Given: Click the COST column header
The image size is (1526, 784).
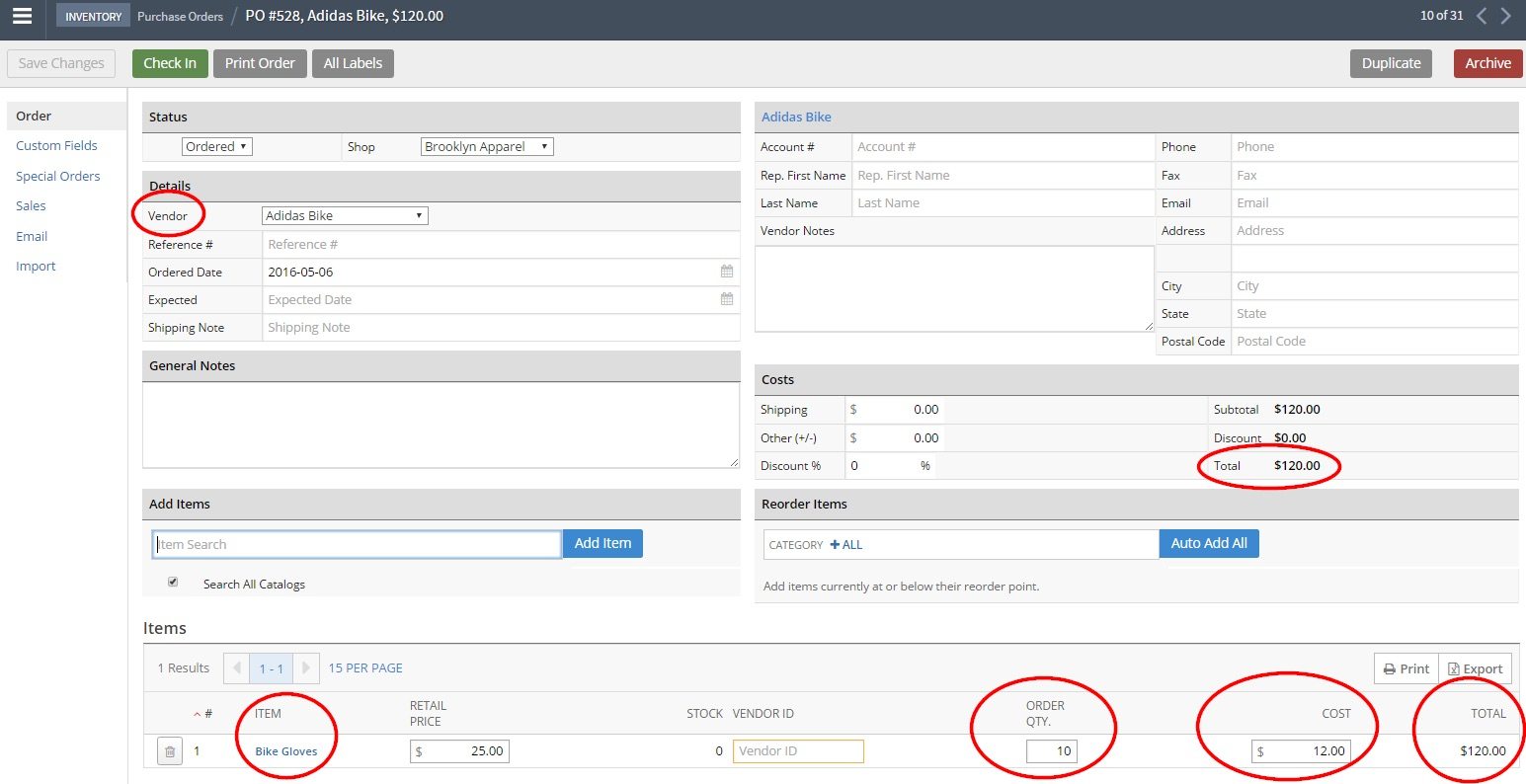Looking at the screenshot, I should pos(1335,713).
